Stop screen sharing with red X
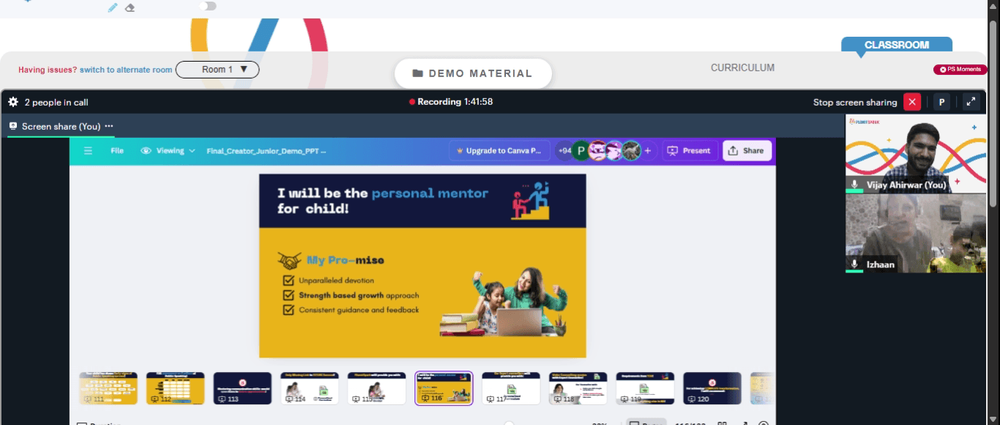This screenshot has width=1000, height=425. (x=912, y=102)
